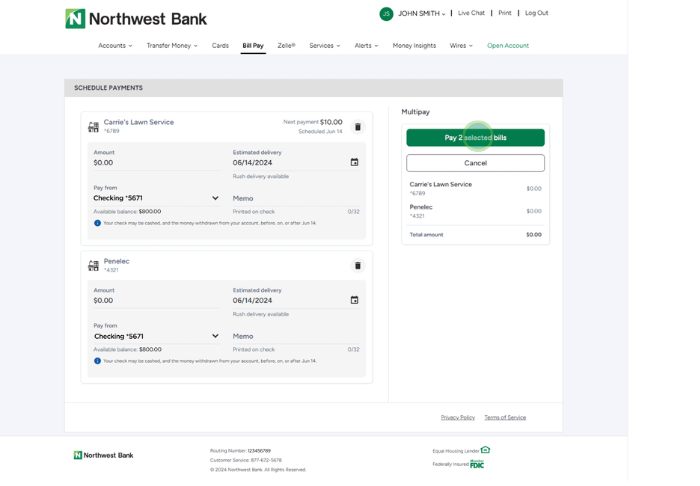This screenshot has height=486, width=700.
Task: Select Money Insights in navigation
Action: pos(414,46)
